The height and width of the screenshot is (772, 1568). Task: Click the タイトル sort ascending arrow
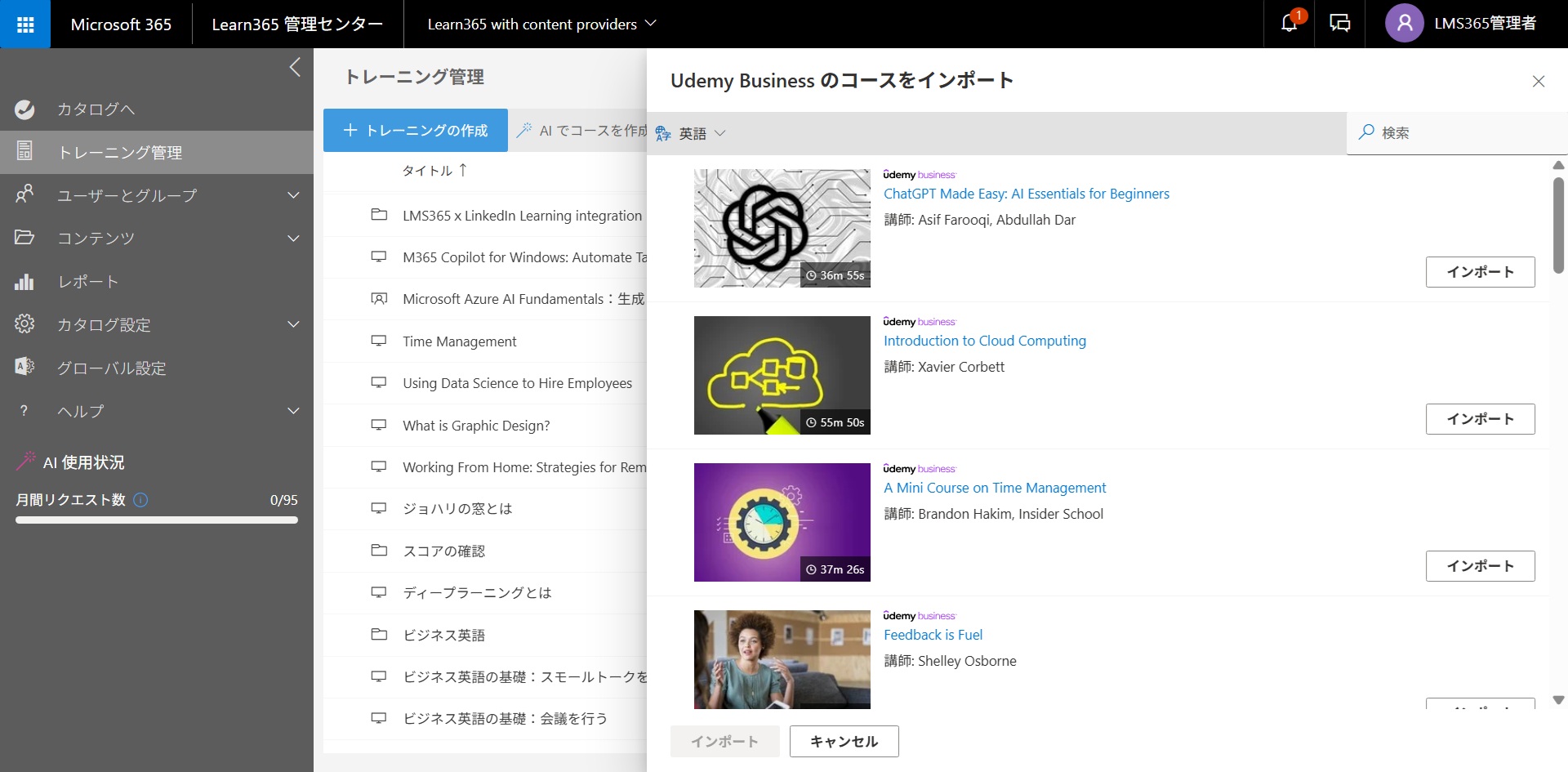463,170
